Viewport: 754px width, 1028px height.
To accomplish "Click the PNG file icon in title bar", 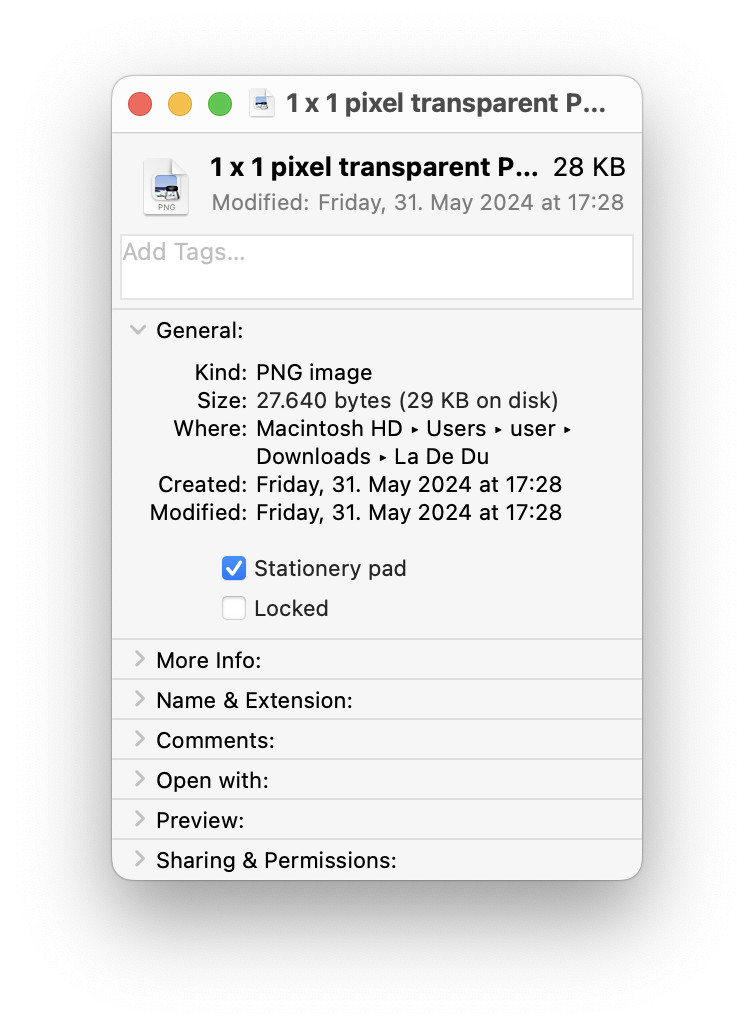I will pyautogui.click(x=262, y=104).
